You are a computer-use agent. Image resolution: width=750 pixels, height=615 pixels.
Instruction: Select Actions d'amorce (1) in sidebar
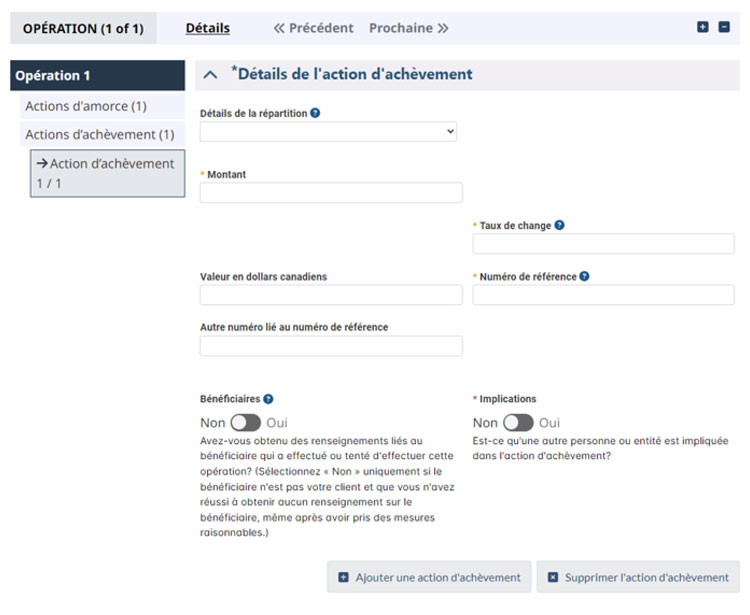tap(86, 106)
